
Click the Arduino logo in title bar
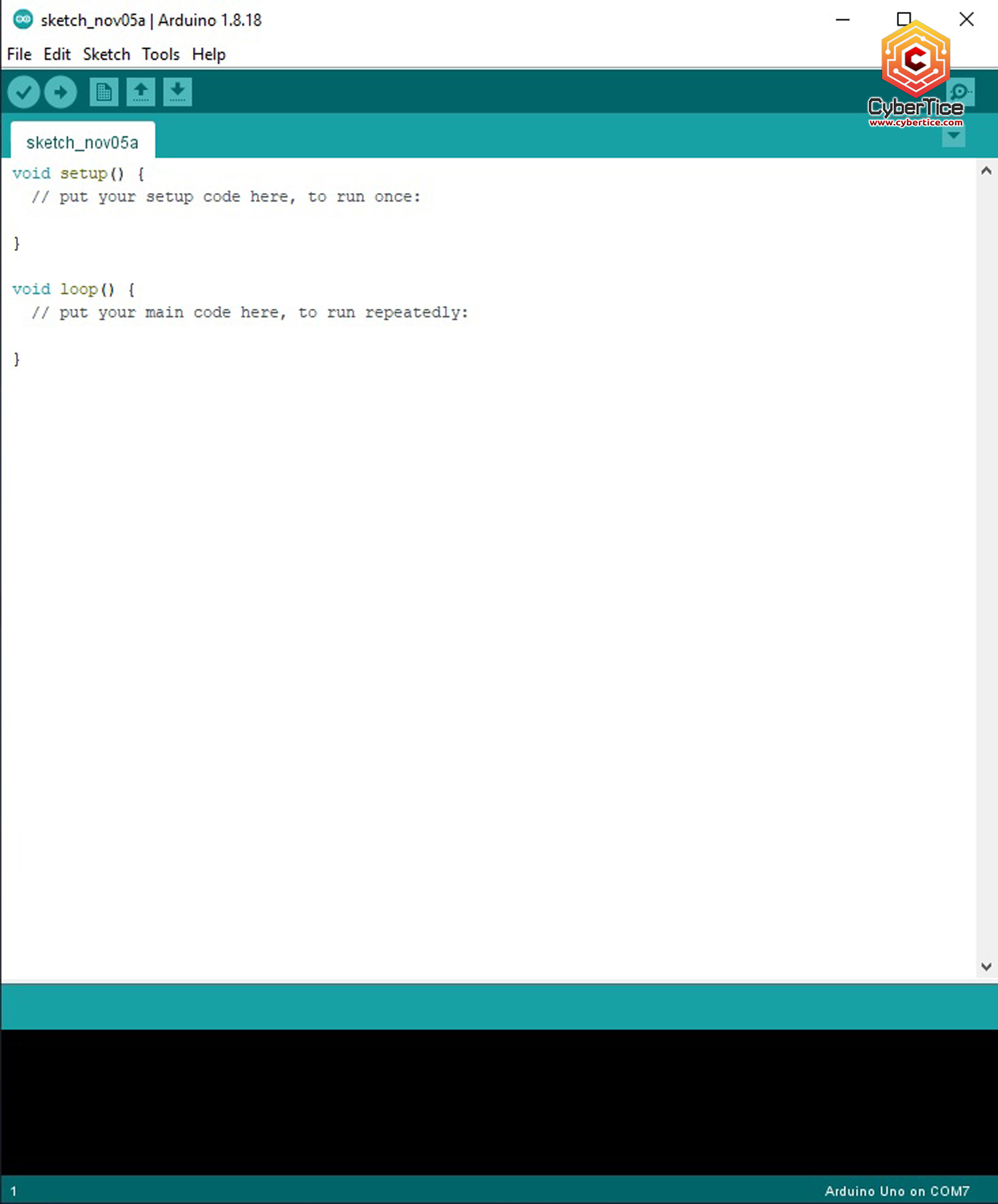pos(23,20)
